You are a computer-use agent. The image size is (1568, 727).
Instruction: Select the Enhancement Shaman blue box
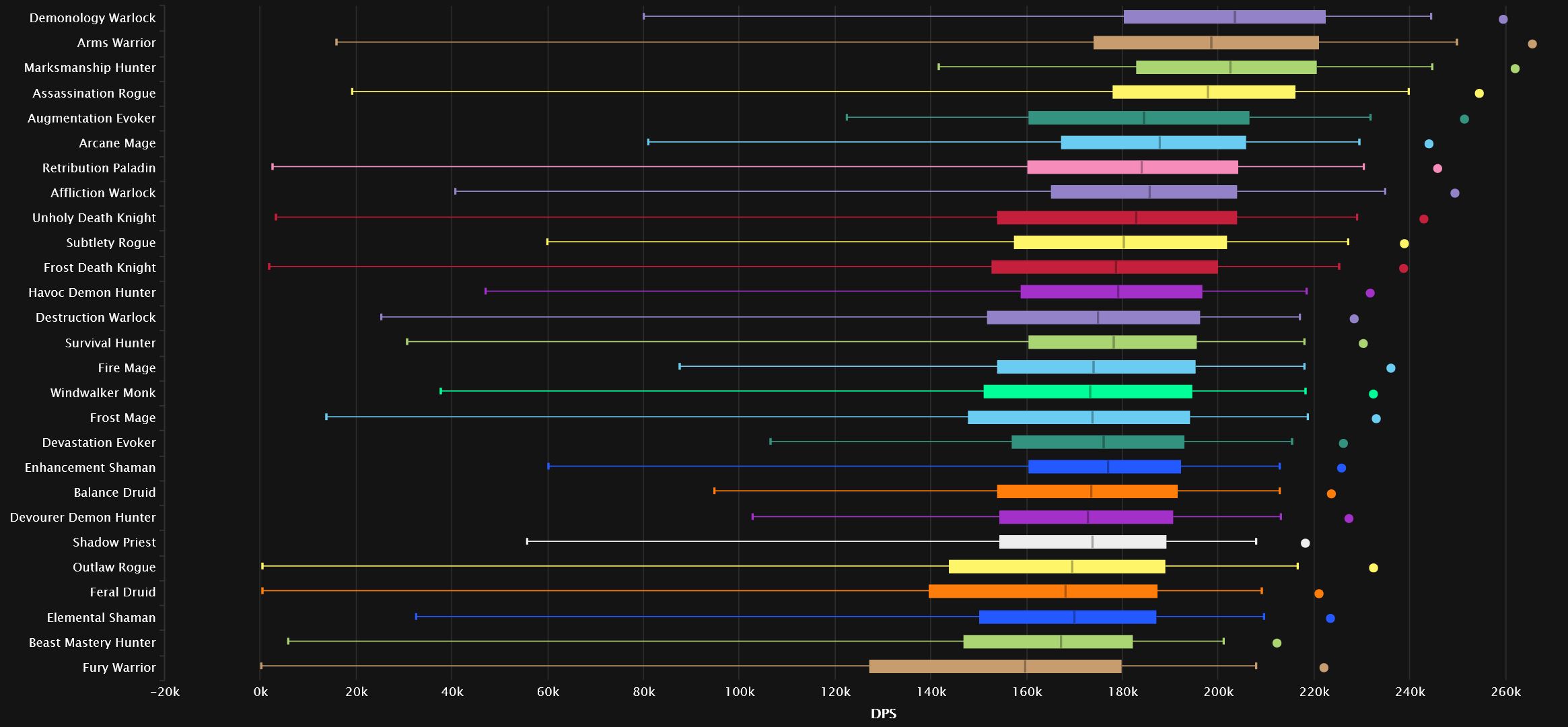point(1104,466)
